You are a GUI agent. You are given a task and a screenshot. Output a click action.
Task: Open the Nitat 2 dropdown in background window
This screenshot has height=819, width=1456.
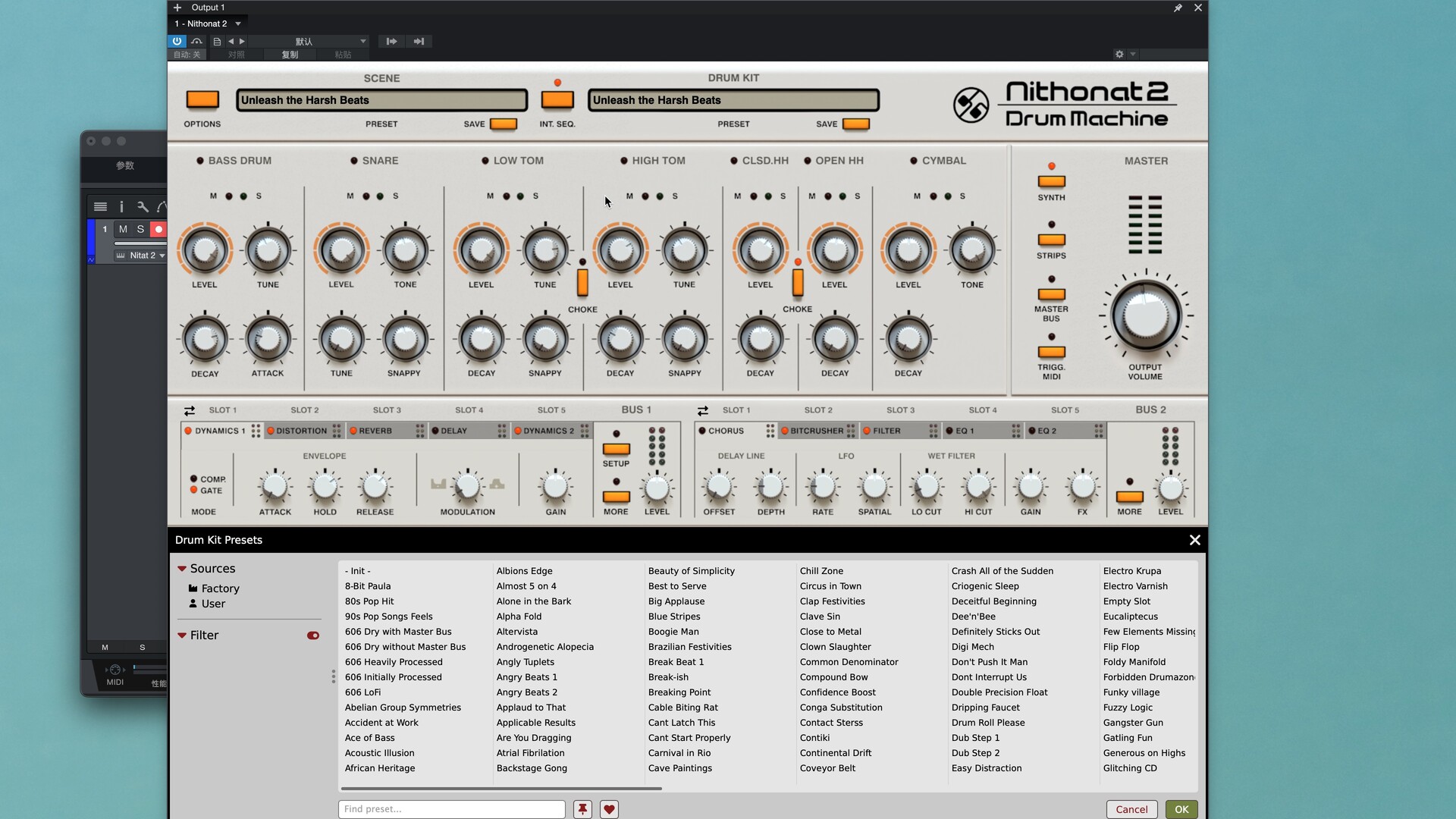(x=141, y=256)
